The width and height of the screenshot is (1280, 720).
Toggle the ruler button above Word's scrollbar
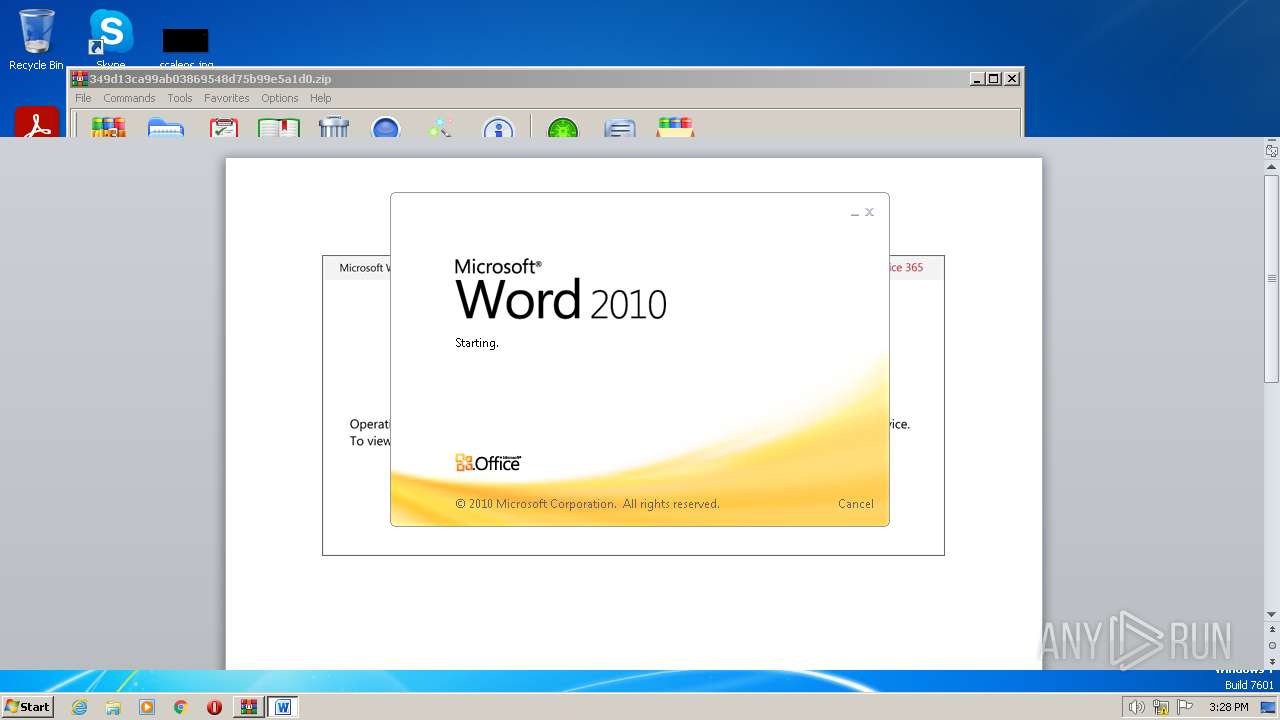(1272, 151)
